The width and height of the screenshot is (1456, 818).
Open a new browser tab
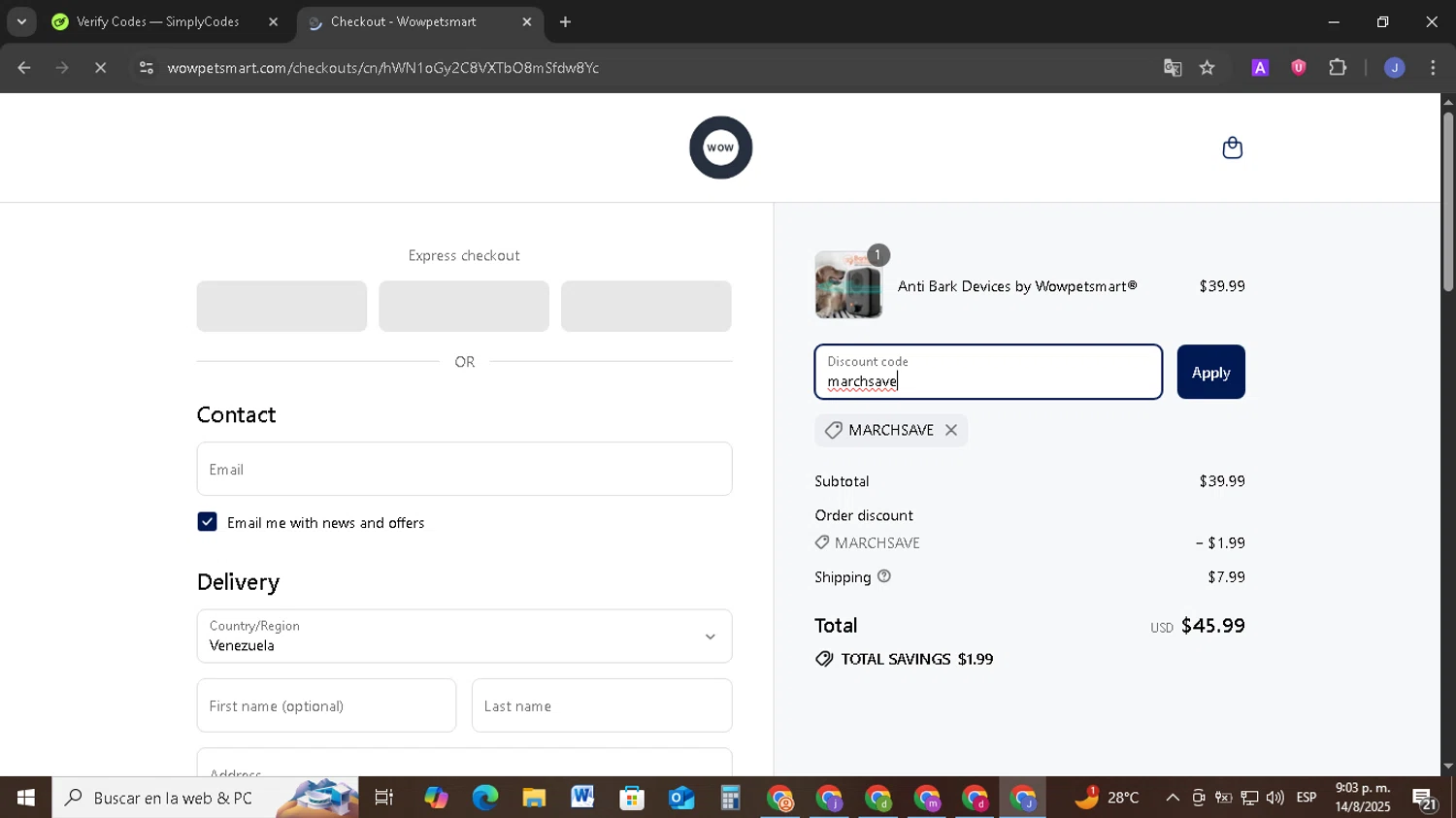pyautogui.click(x=565, y=21)
